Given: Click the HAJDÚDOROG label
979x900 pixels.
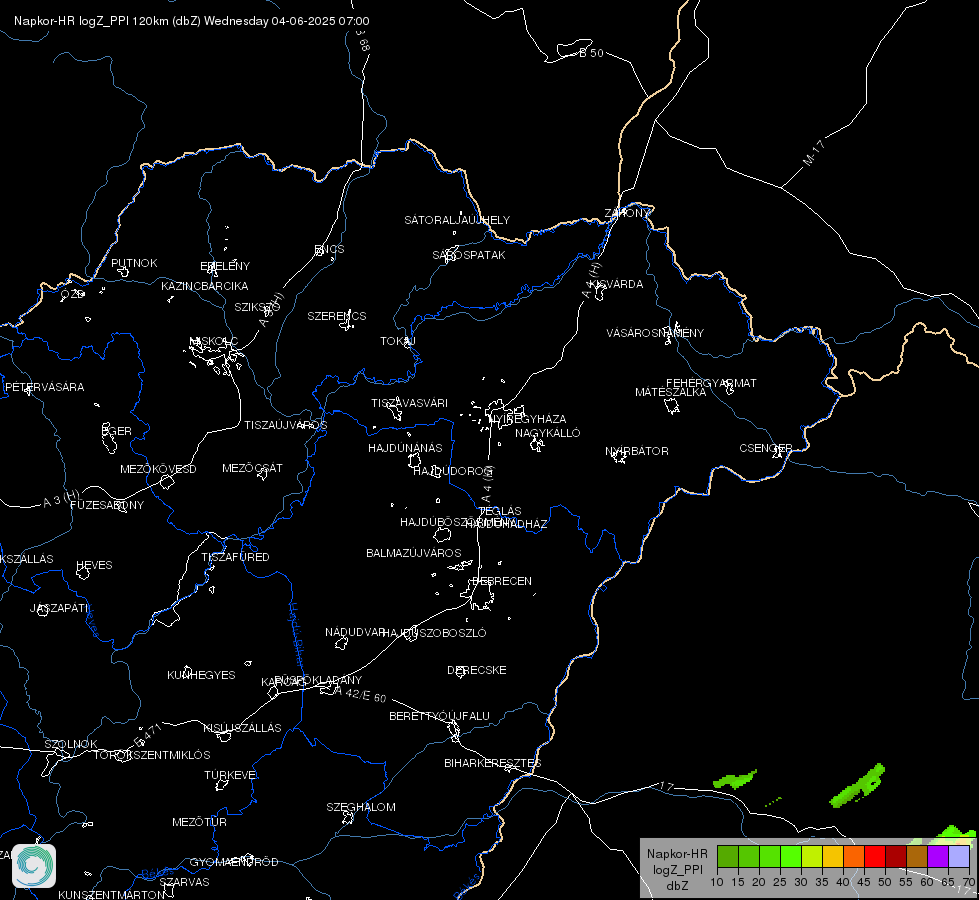Looking at the screenshot, I should pyautogui.click(x=454, y=471).
